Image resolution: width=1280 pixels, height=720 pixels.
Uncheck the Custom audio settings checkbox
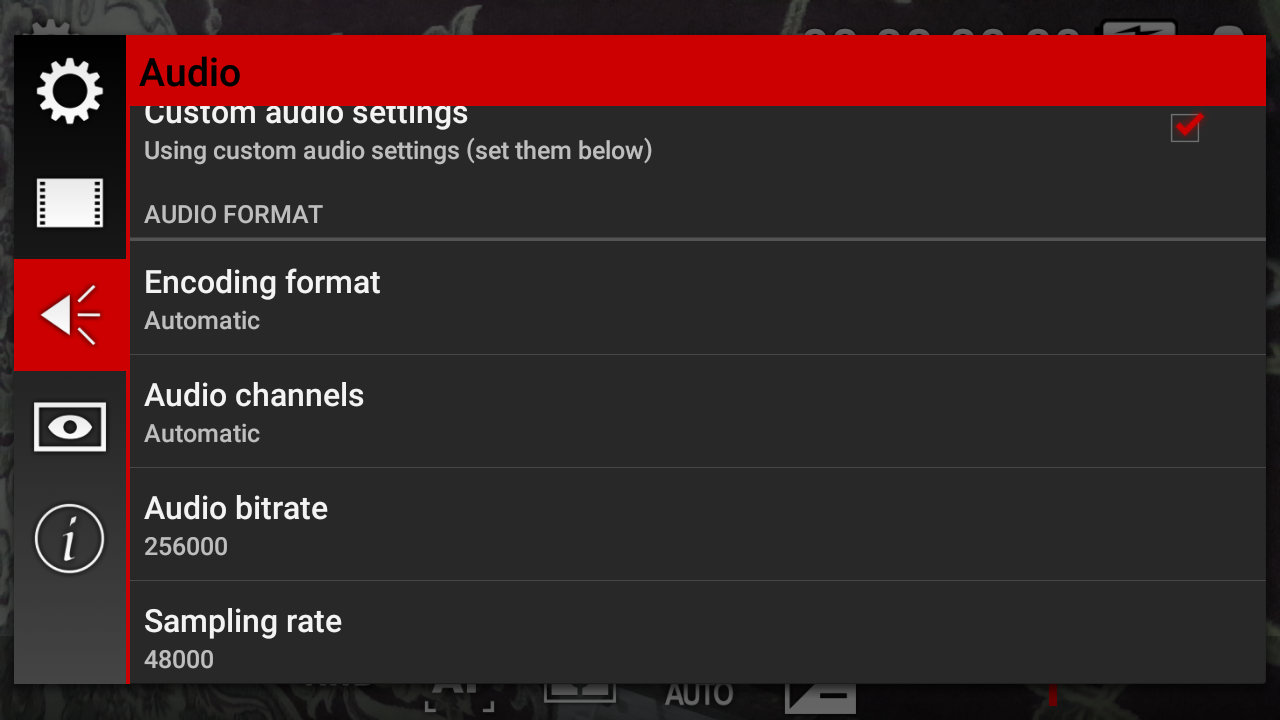(1185, 127)
